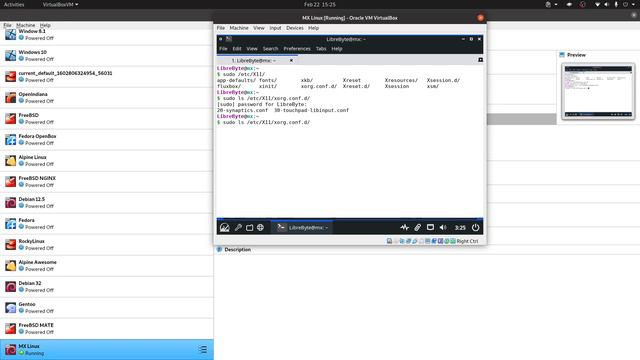Open the Feb 22 15:25 clock
Viewport: 640px width, 360px height.
pos(320,4)
